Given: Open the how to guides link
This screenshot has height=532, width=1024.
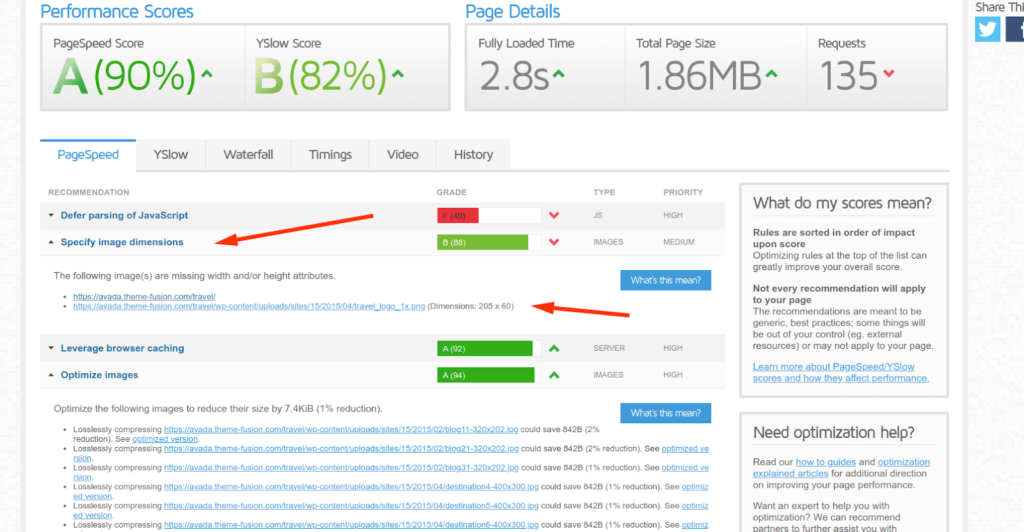Looking at the screenshot, I should [x=825, y=462].
